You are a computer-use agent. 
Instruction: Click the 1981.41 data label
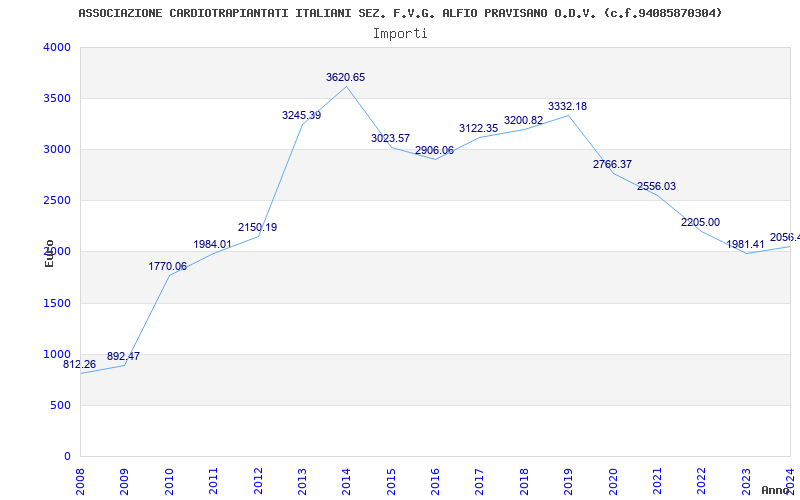coord(745,244)
